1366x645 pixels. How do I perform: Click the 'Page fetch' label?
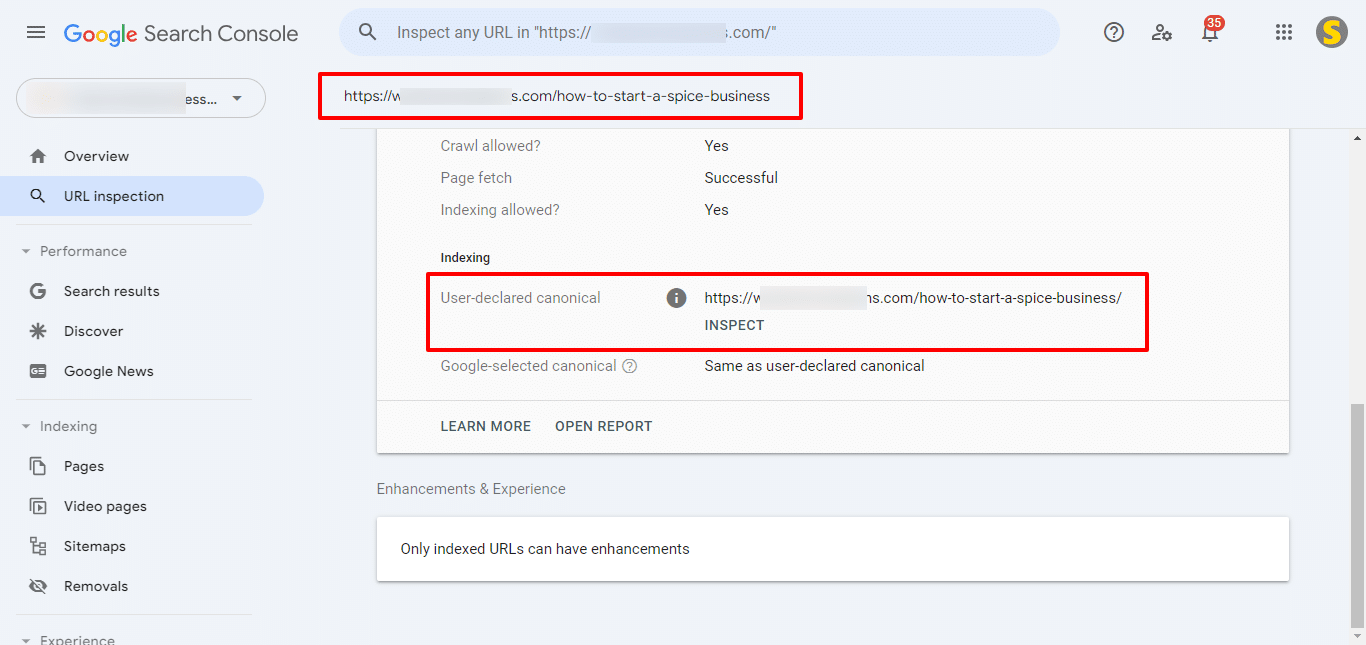coord(476,178)
